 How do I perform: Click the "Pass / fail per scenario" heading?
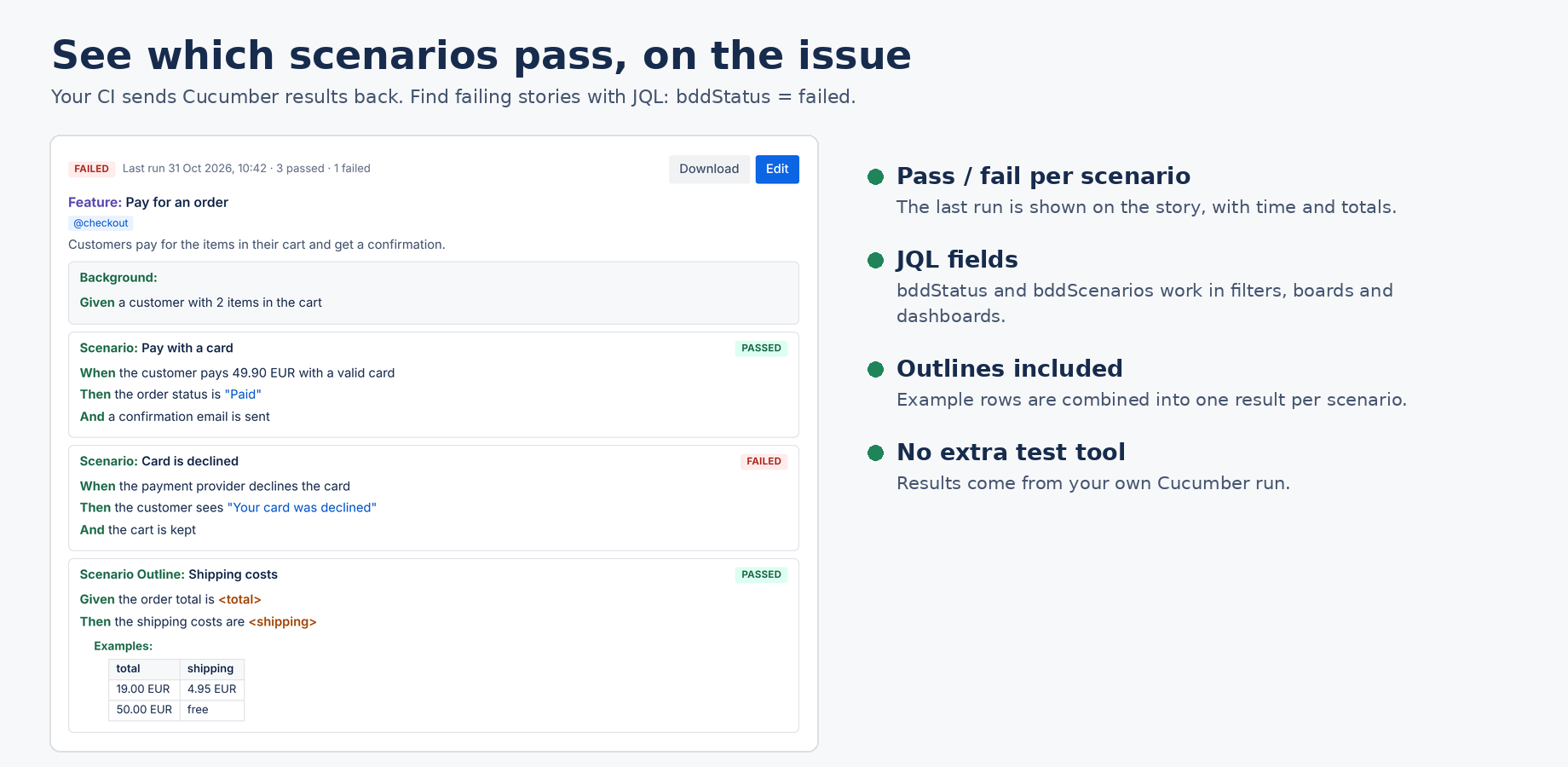(1043, 176)
